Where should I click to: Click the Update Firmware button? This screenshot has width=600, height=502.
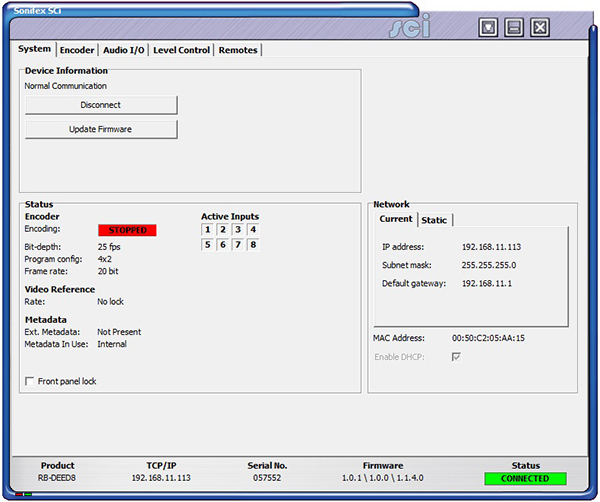tap(101, 129)
